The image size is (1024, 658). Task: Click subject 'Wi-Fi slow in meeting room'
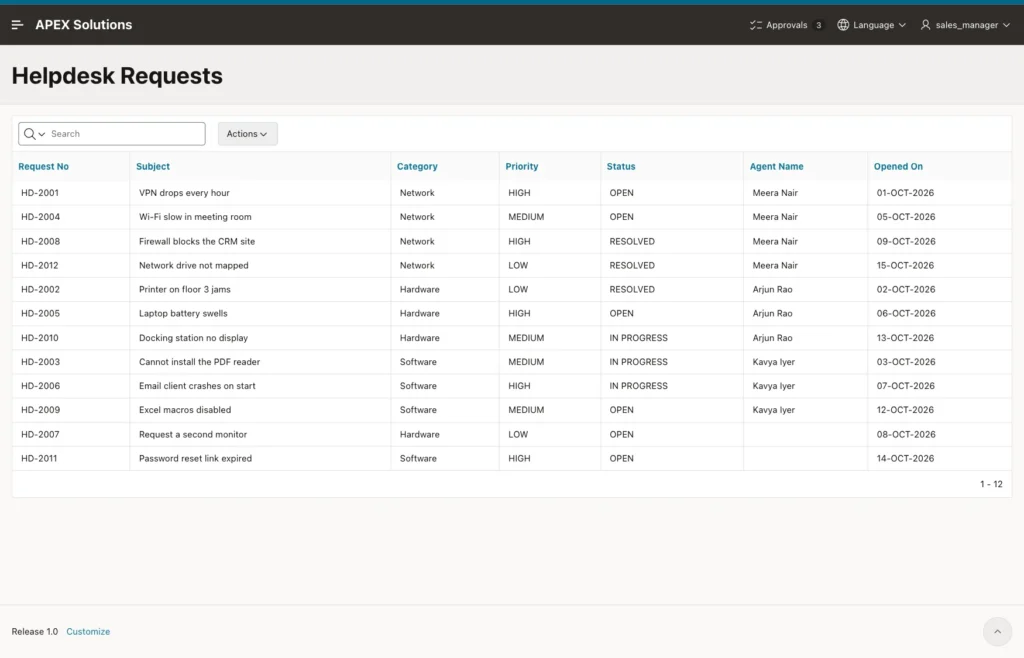(195, 217)
